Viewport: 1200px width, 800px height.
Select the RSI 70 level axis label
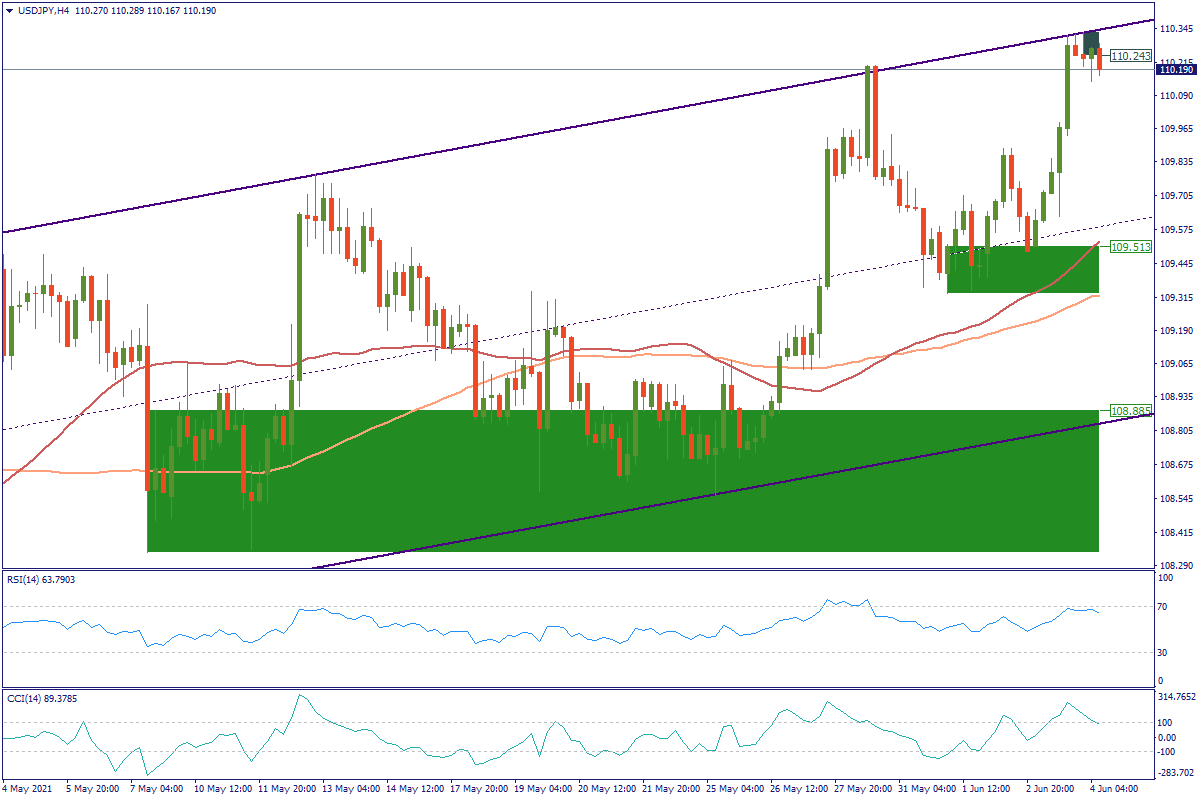pos(1164,607)
